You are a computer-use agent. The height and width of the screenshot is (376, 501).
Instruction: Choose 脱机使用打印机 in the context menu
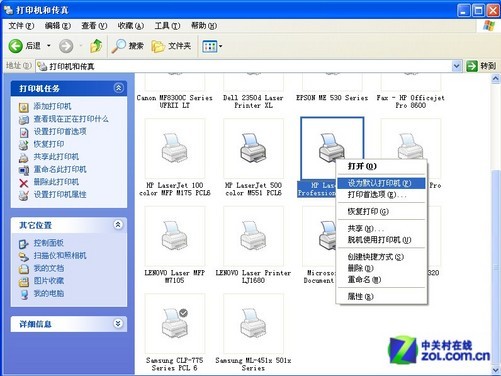point(382,240)
